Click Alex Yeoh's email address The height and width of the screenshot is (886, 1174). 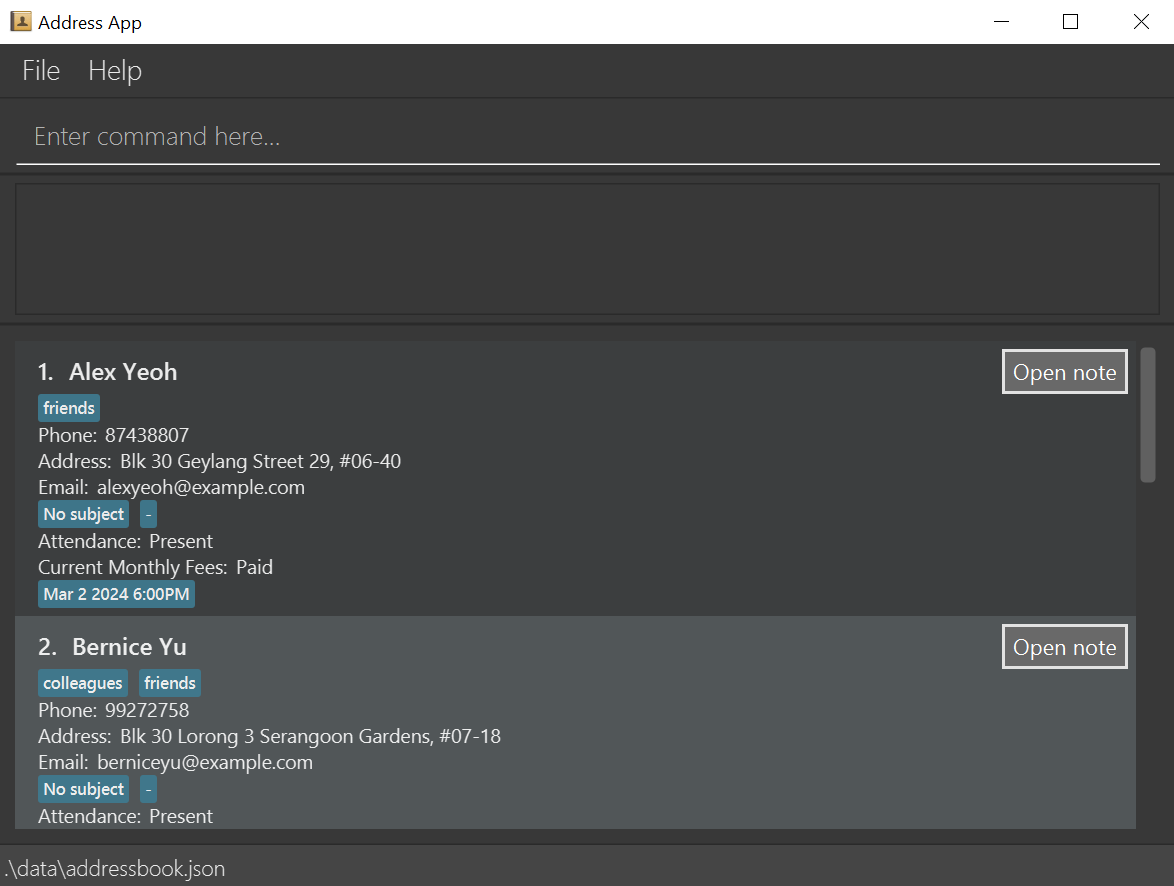pyautogui.click(x=200, y=488)
